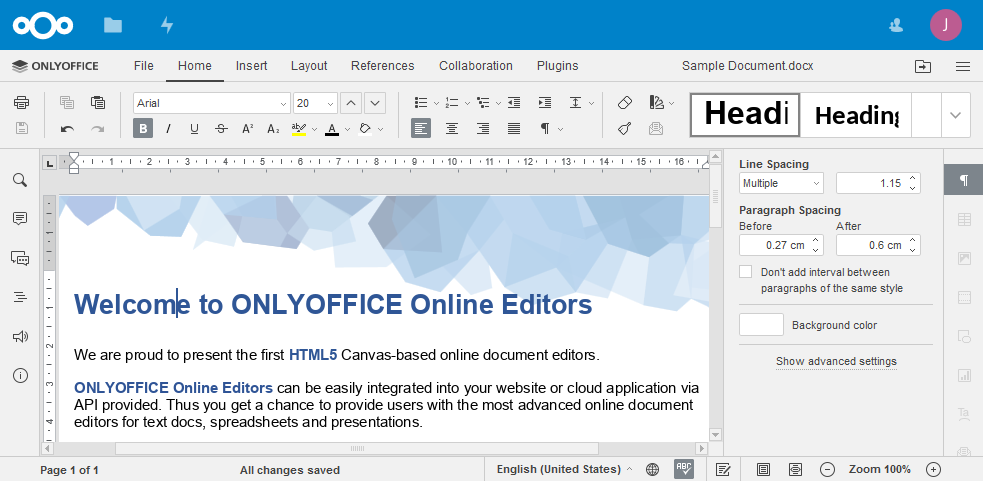Click the Background color swatch
Screen dimensions: 983x481
(761, 325)
